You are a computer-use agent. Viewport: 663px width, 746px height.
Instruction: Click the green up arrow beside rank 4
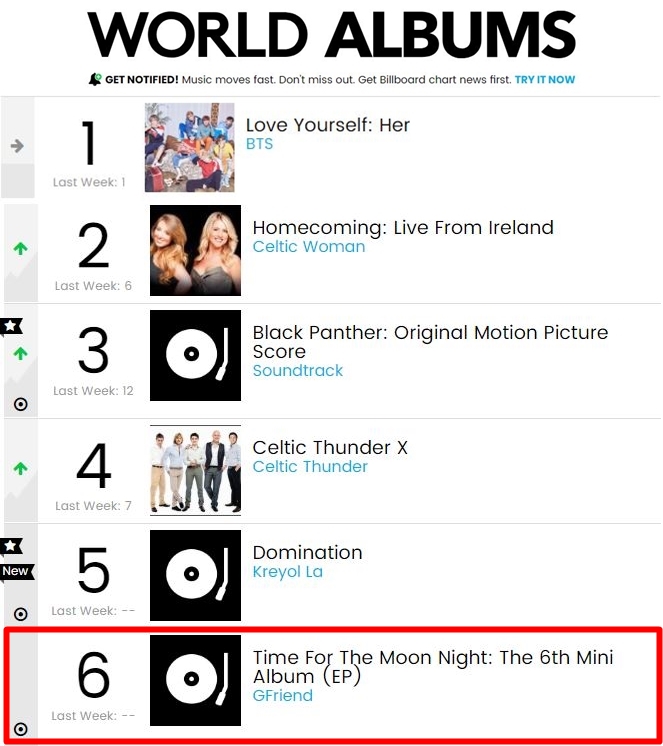click(x=21, y=468)
